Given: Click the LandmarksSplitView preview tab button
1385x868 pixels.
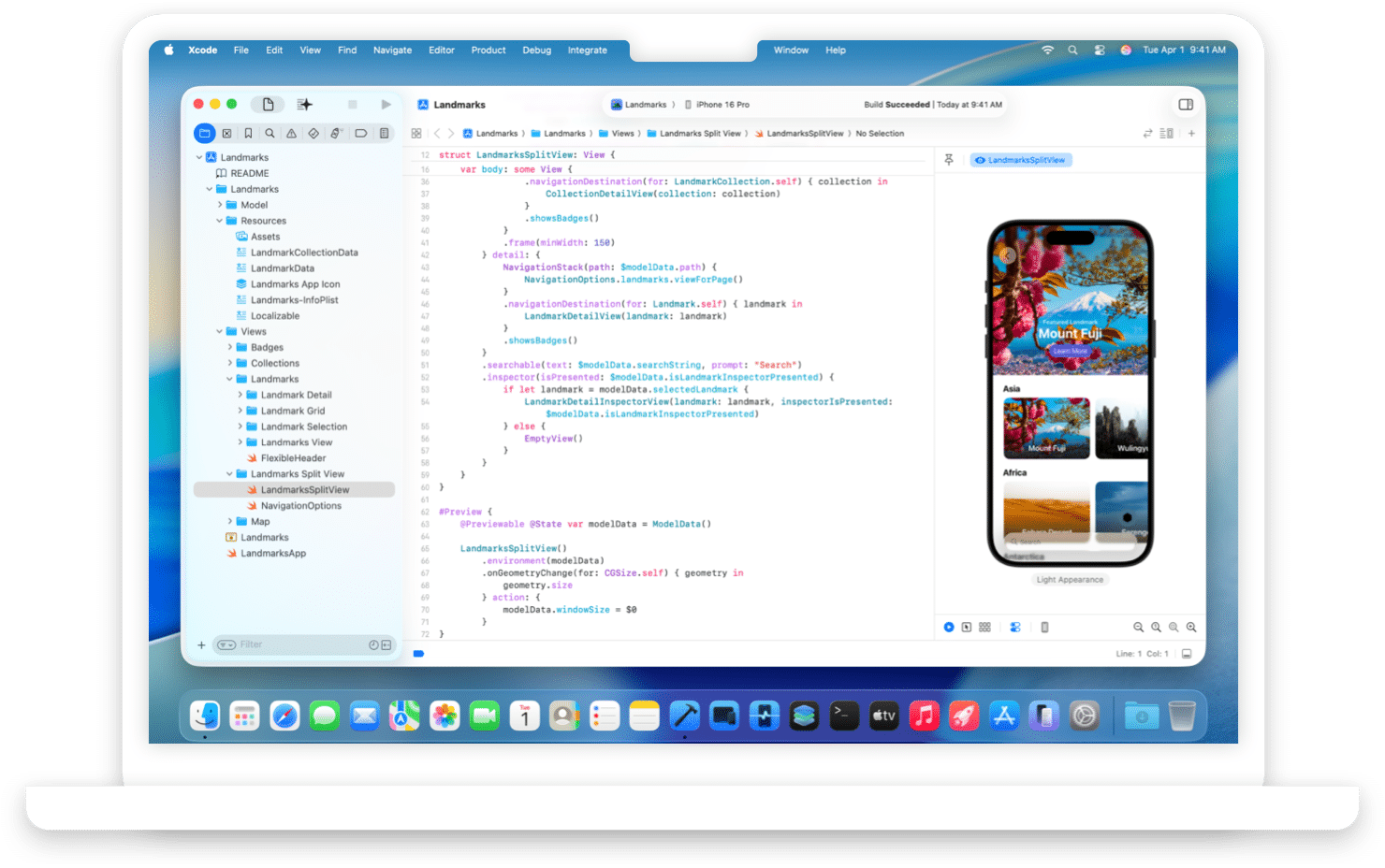Looking at the screenshot, I should [x=1021, y=160].
